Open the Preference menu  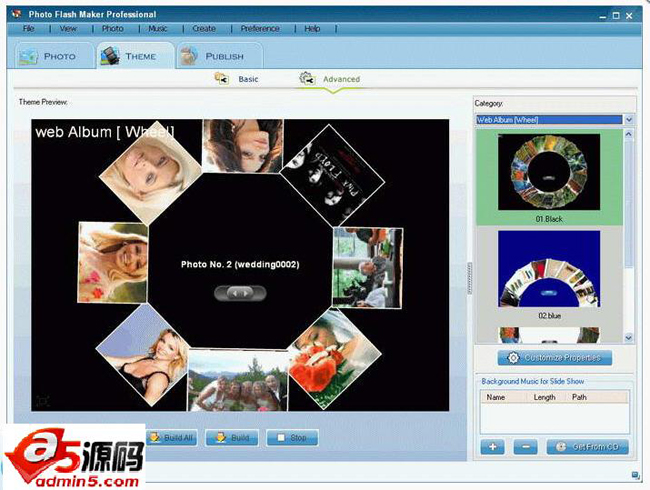pyautogui.click(x=260, y=29)
